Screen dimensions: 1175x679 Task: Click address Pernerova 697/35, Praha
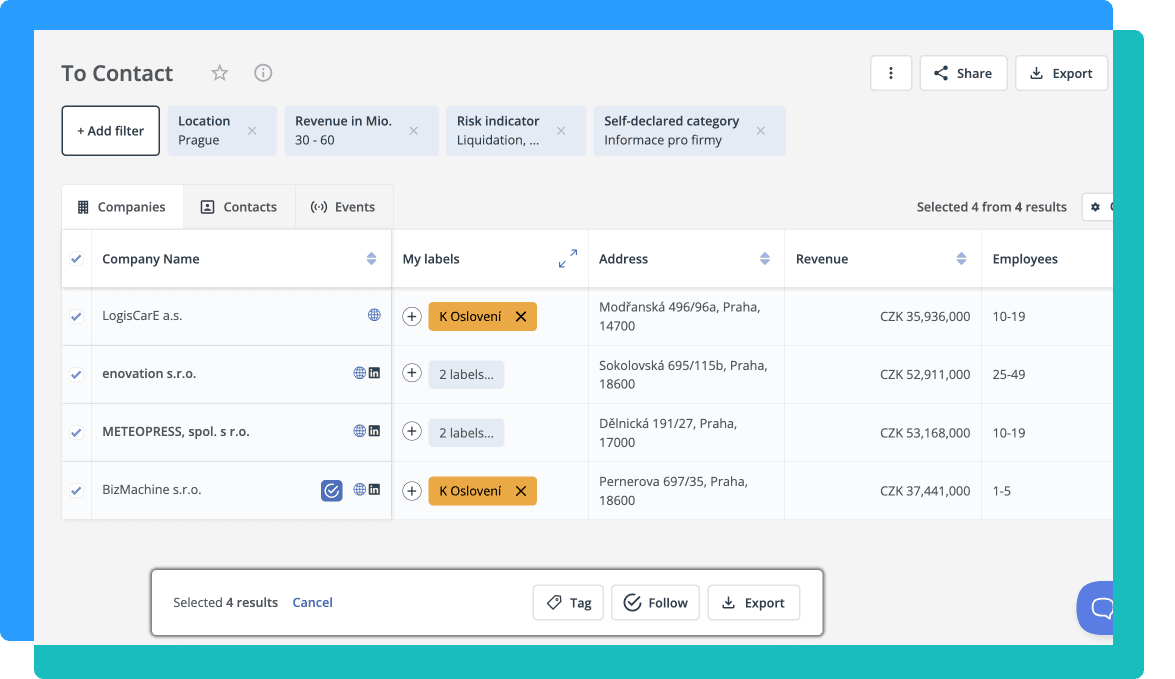tap(674, 491)
